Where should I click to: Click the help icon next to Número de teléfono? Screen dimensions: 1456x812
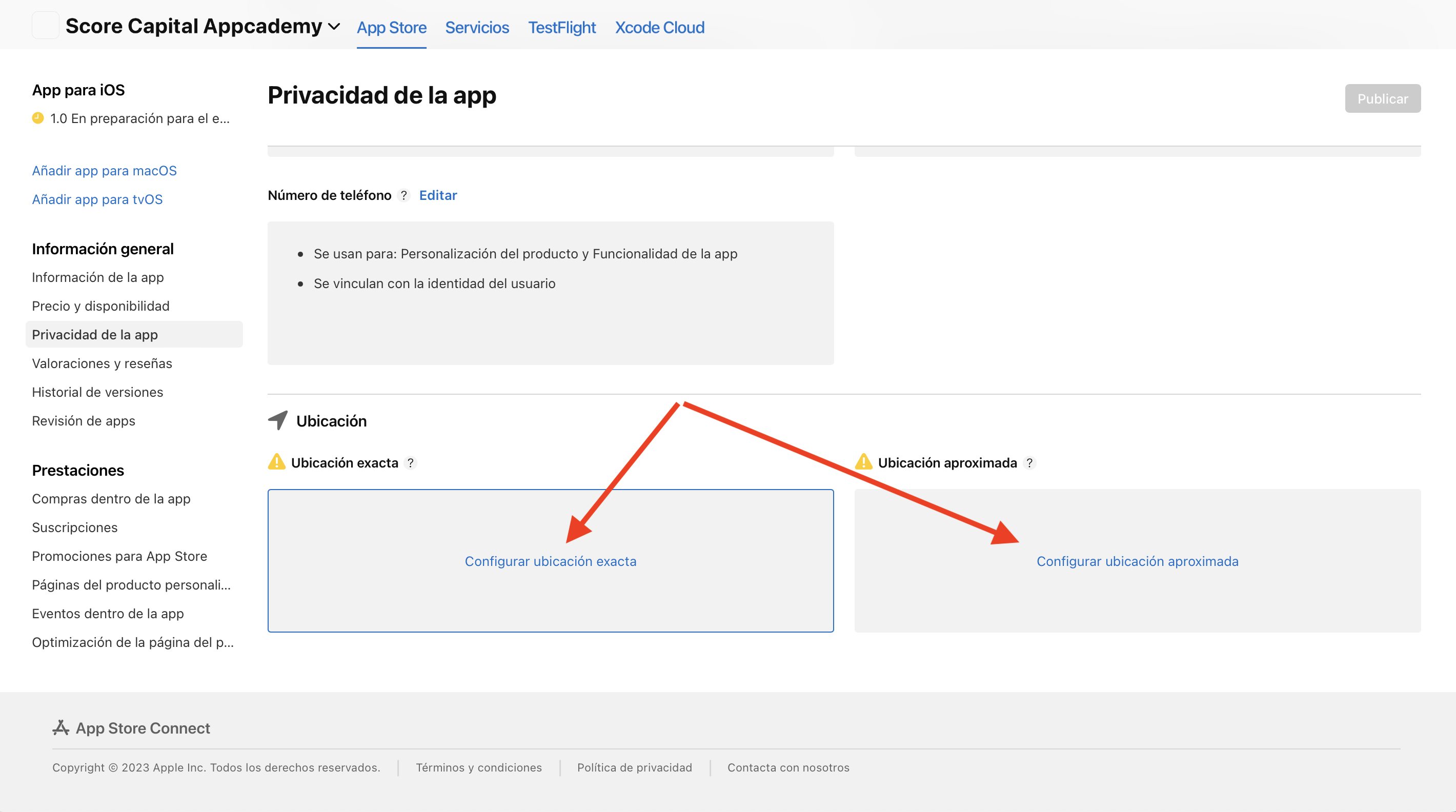click(x=403, y=195)
